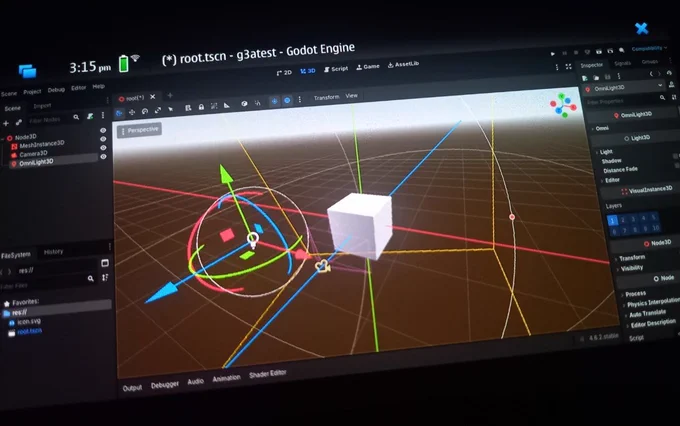Screen dimensions: 680x426
Task: Click the lock selected node icon
Action: tap(201, 107)
